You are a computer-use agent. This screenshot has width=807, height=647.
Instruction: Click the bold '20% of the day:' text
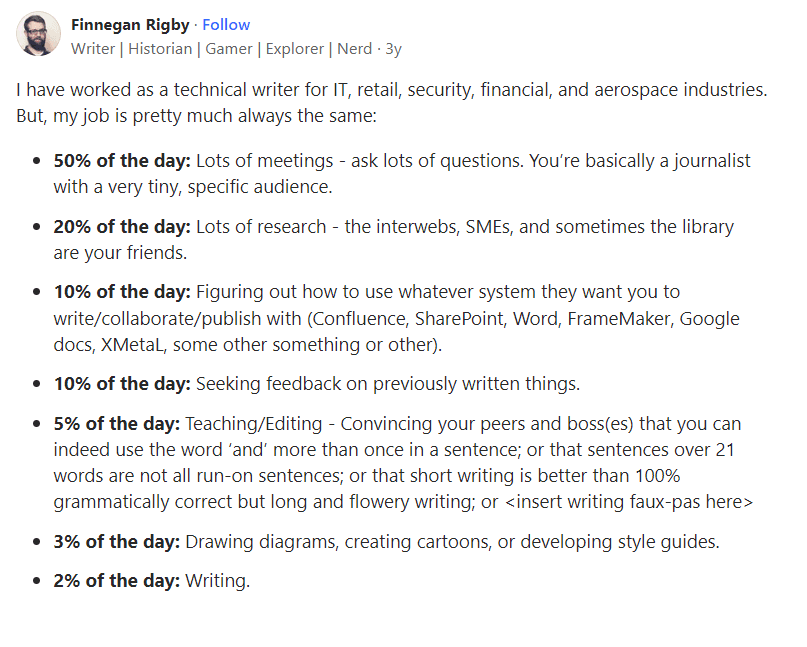122,227
